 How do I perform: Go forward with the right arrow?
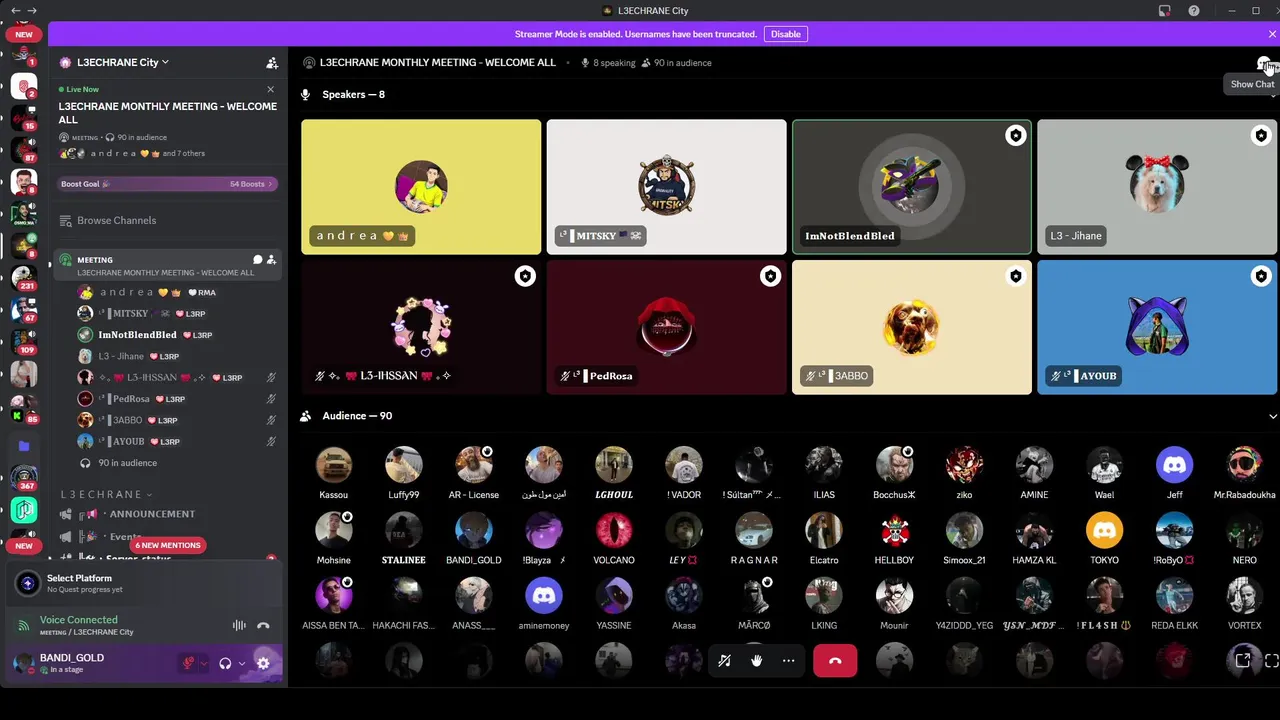33,10
